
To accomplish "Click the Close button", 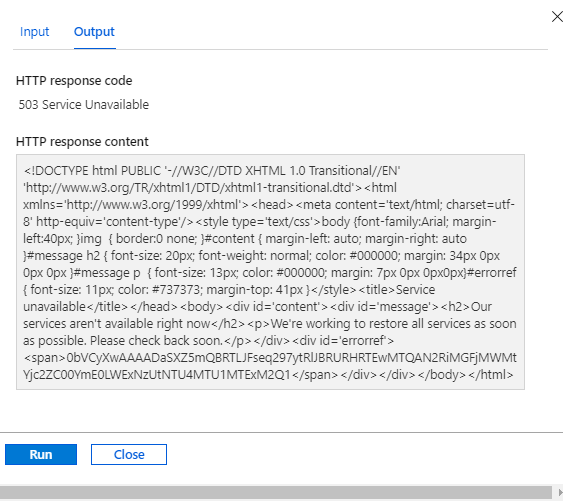I will click(129, 454).
